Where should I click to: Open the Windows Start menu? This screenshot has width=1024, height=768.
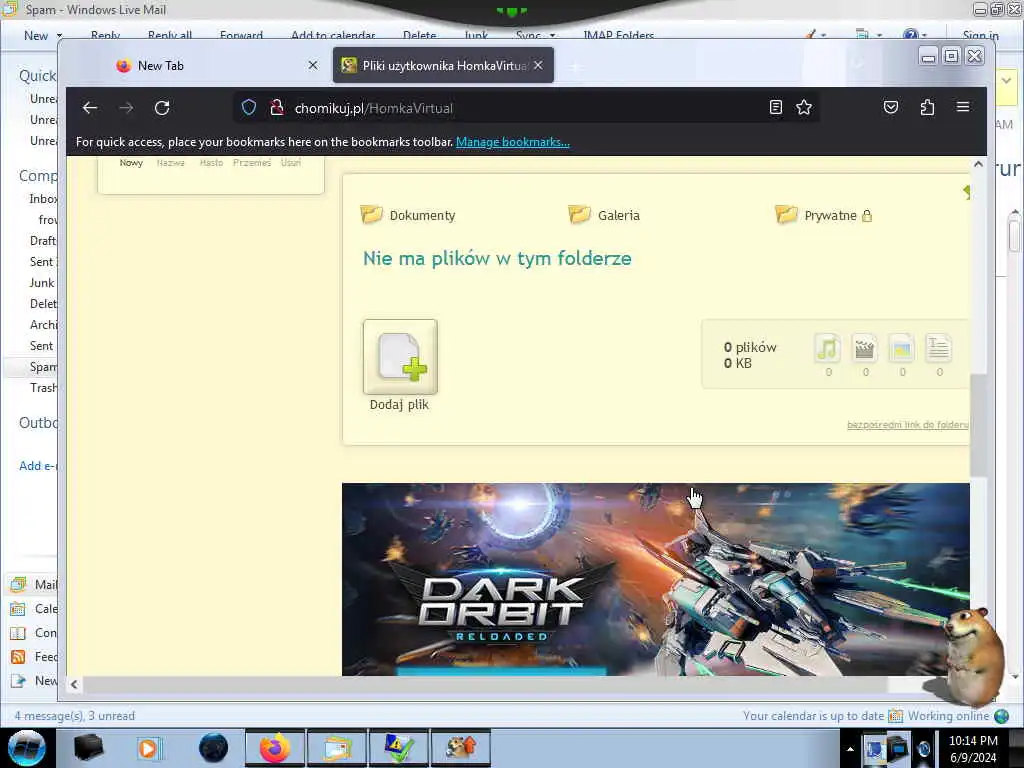pos(26,748)
